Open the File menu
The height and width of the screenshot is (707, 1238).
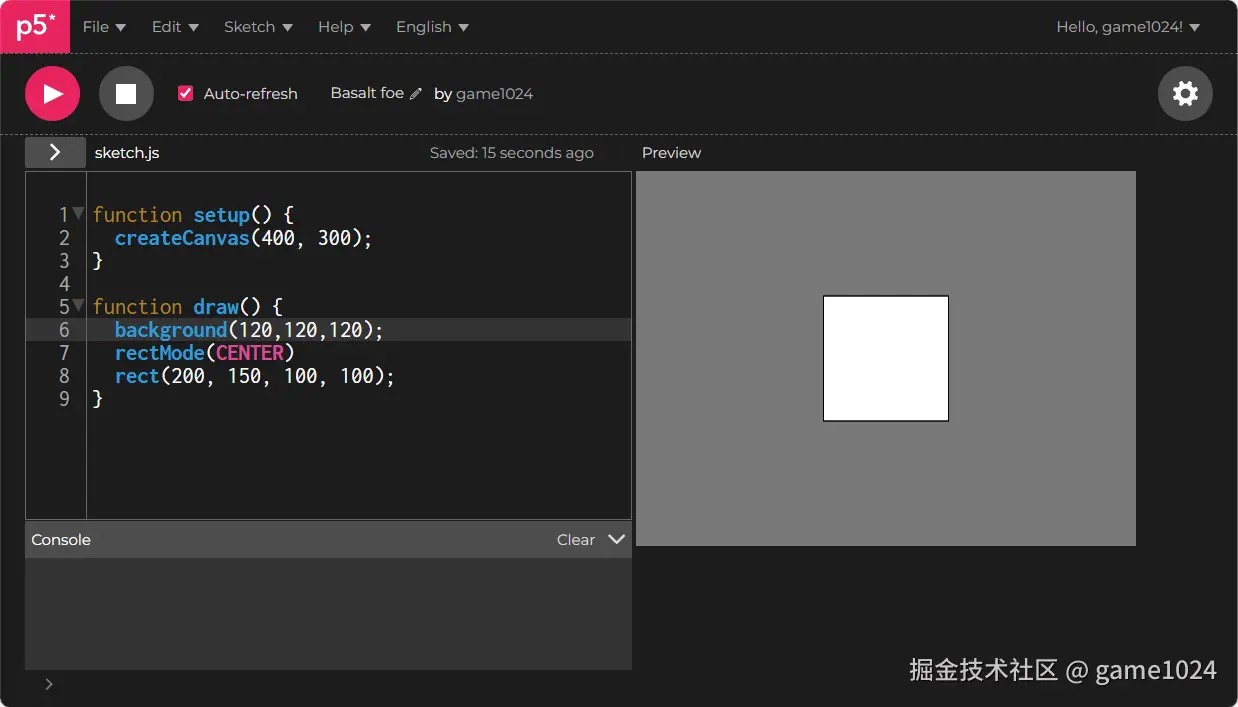click(x=104, y=27)
